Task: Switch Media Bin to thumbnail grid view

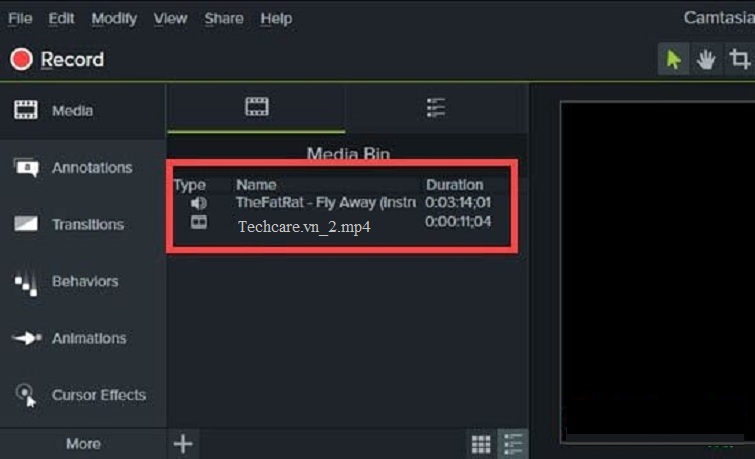Action: 480,444
